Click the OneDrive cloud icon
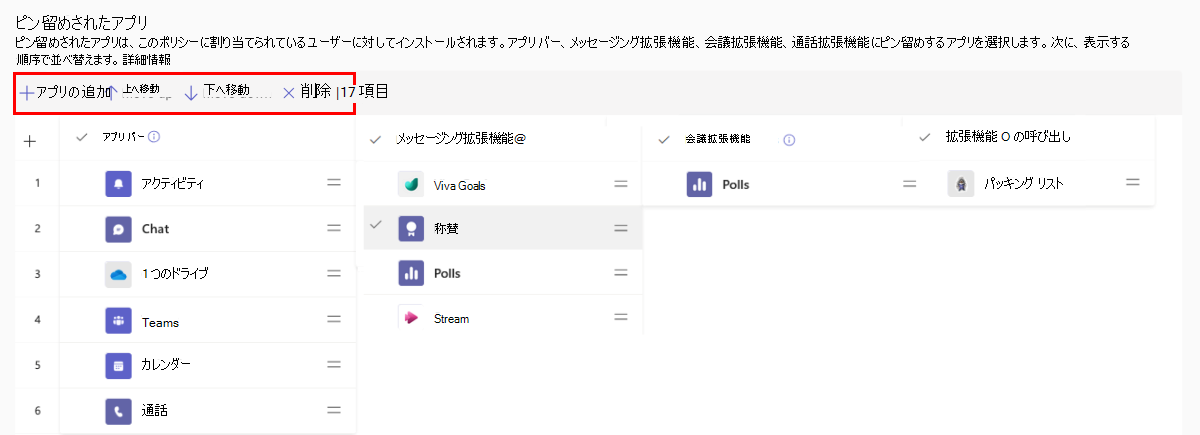The width and height of the screenshot is (1200, 435). point(119,275)
